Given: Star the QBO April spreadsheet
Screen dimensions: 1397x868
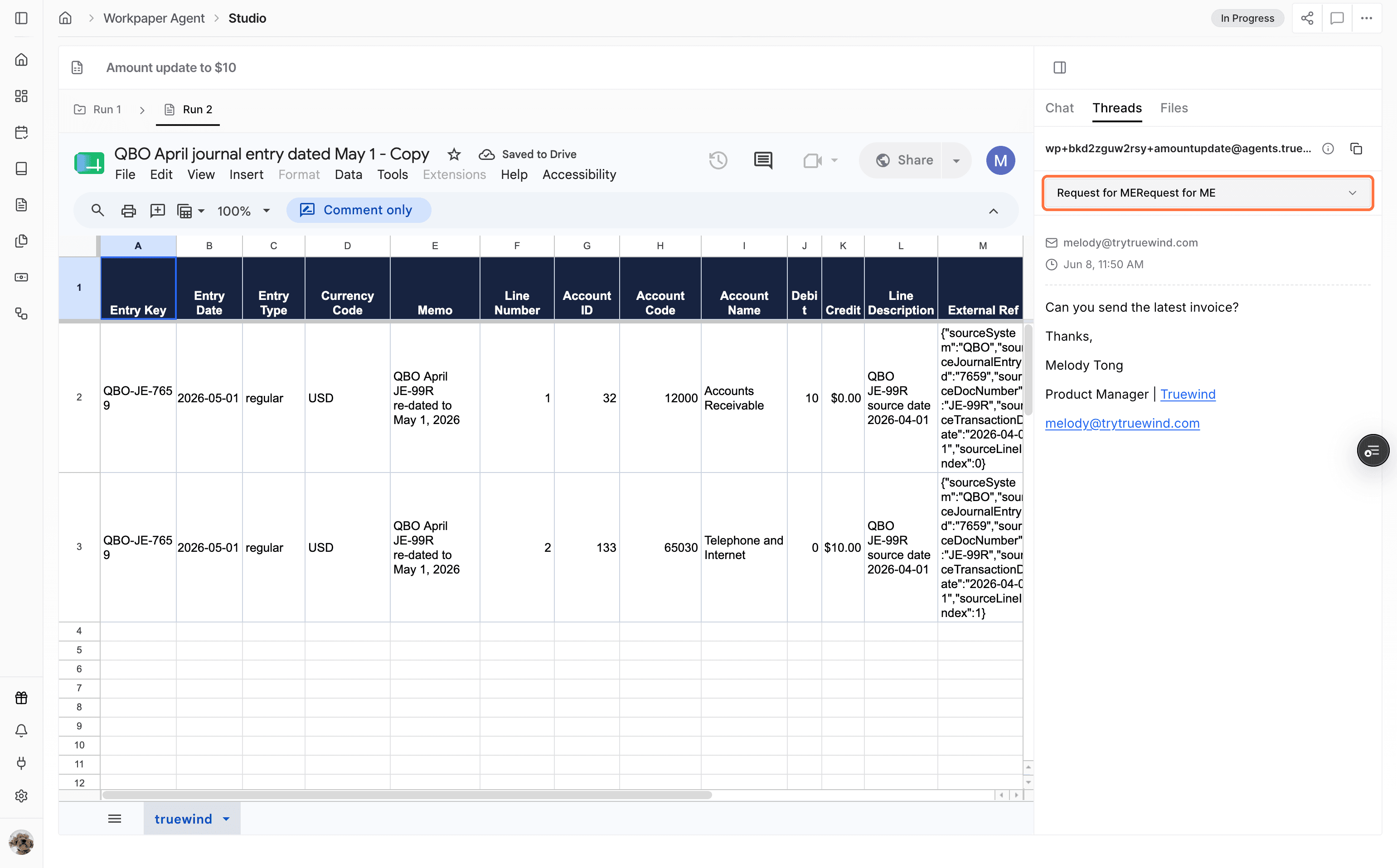Looking at the screenshot, I should [454, 154].
